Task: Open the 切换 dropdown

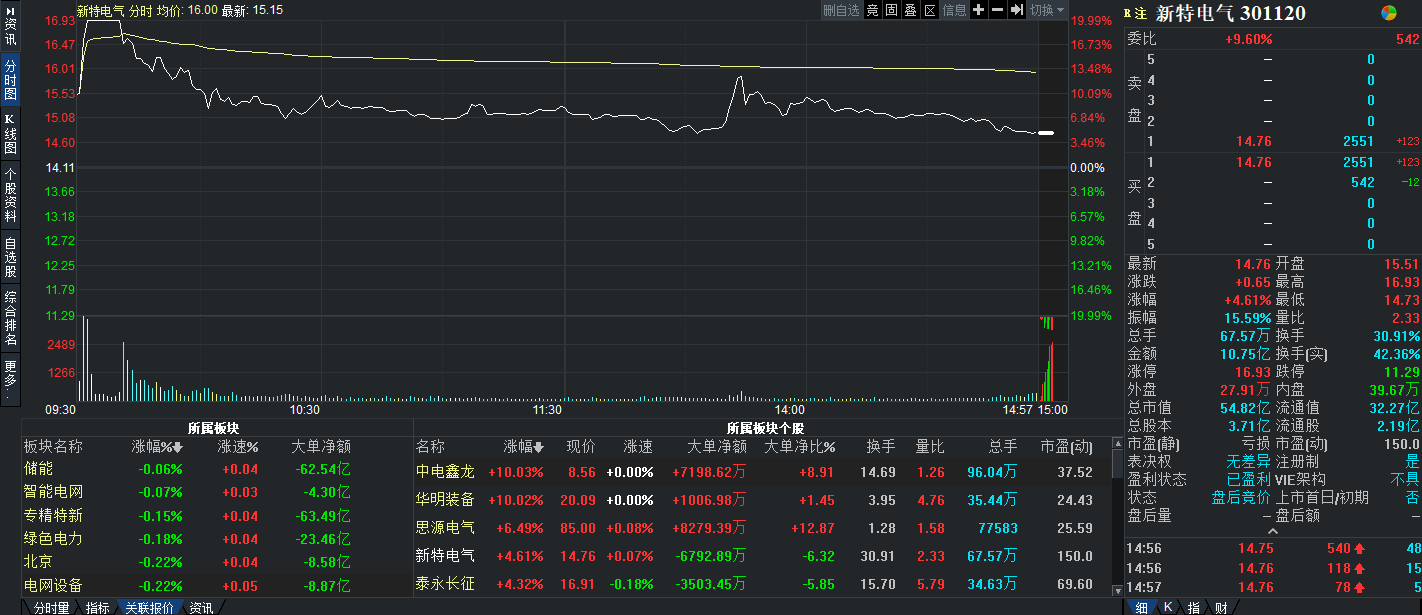Action: (1047, 10)
